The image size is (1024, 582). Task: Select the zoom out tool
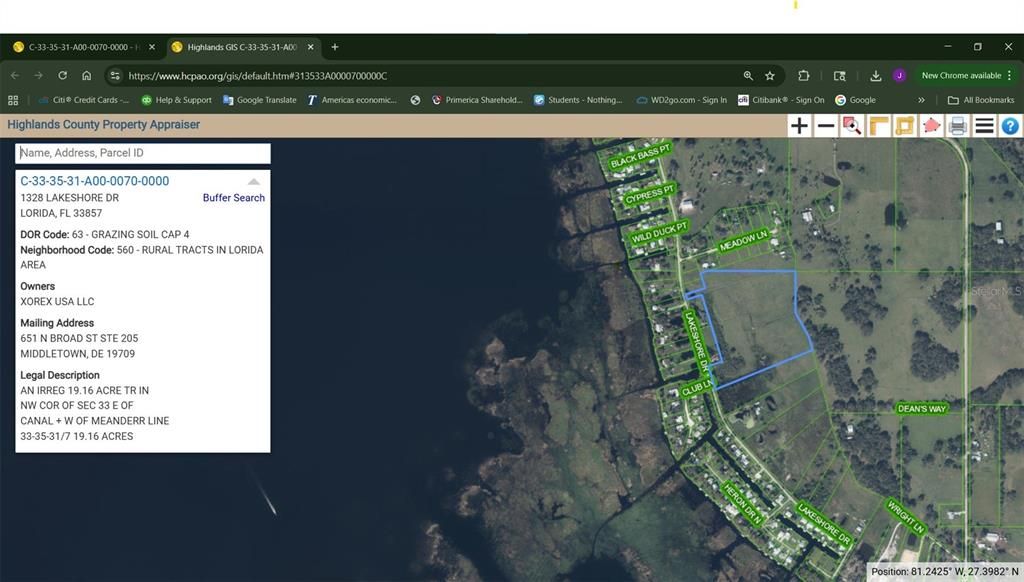point(826,125)
